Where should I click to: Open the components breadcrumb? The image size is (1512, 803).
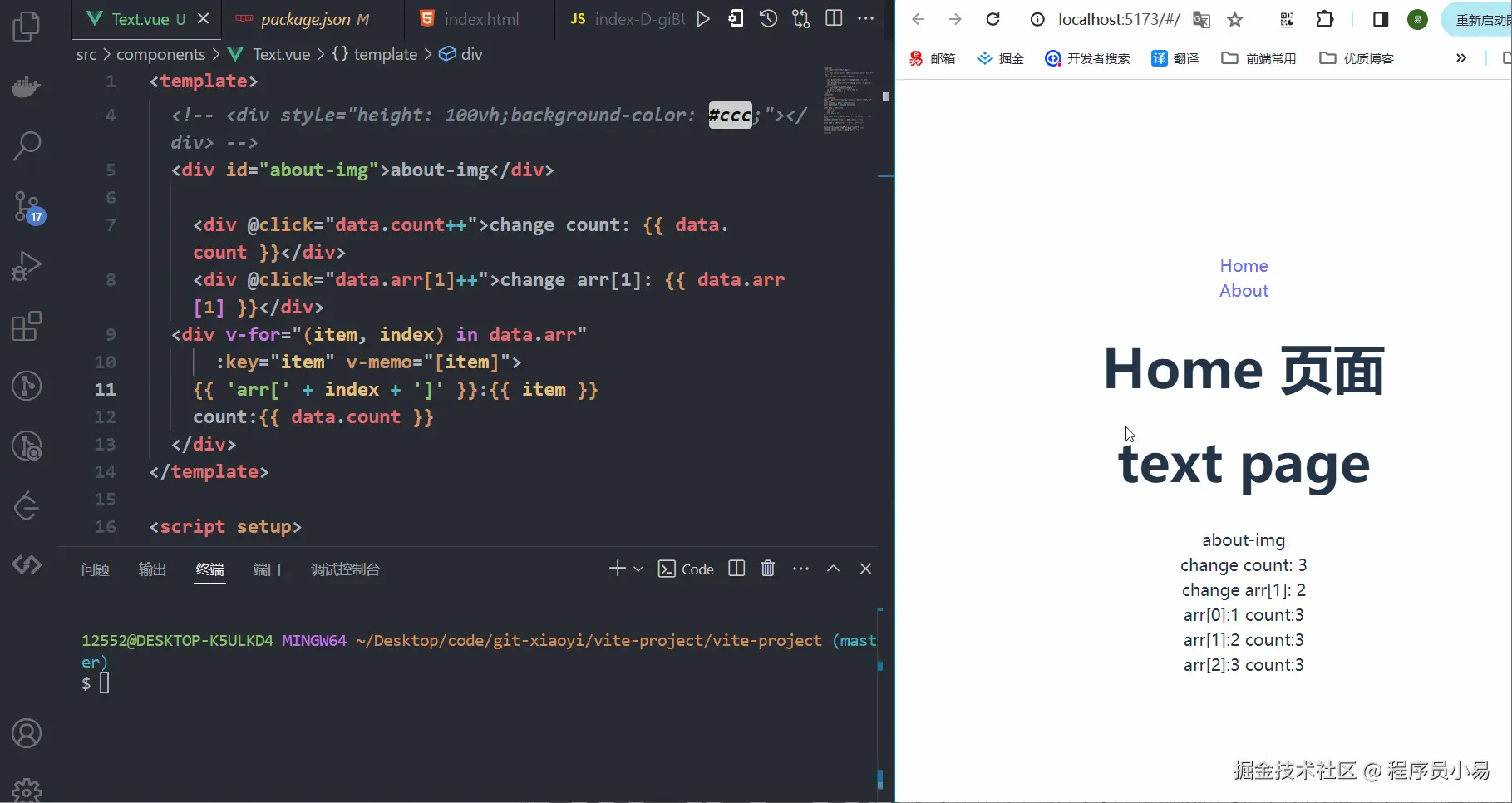click(x=160, y=54)
